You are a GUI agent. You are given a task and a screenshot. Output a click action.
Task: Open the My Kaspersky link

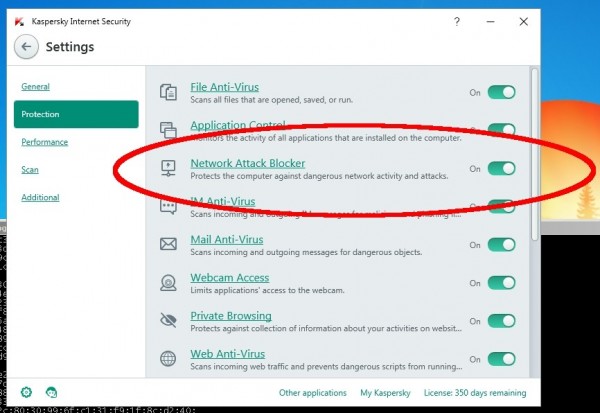382,393
